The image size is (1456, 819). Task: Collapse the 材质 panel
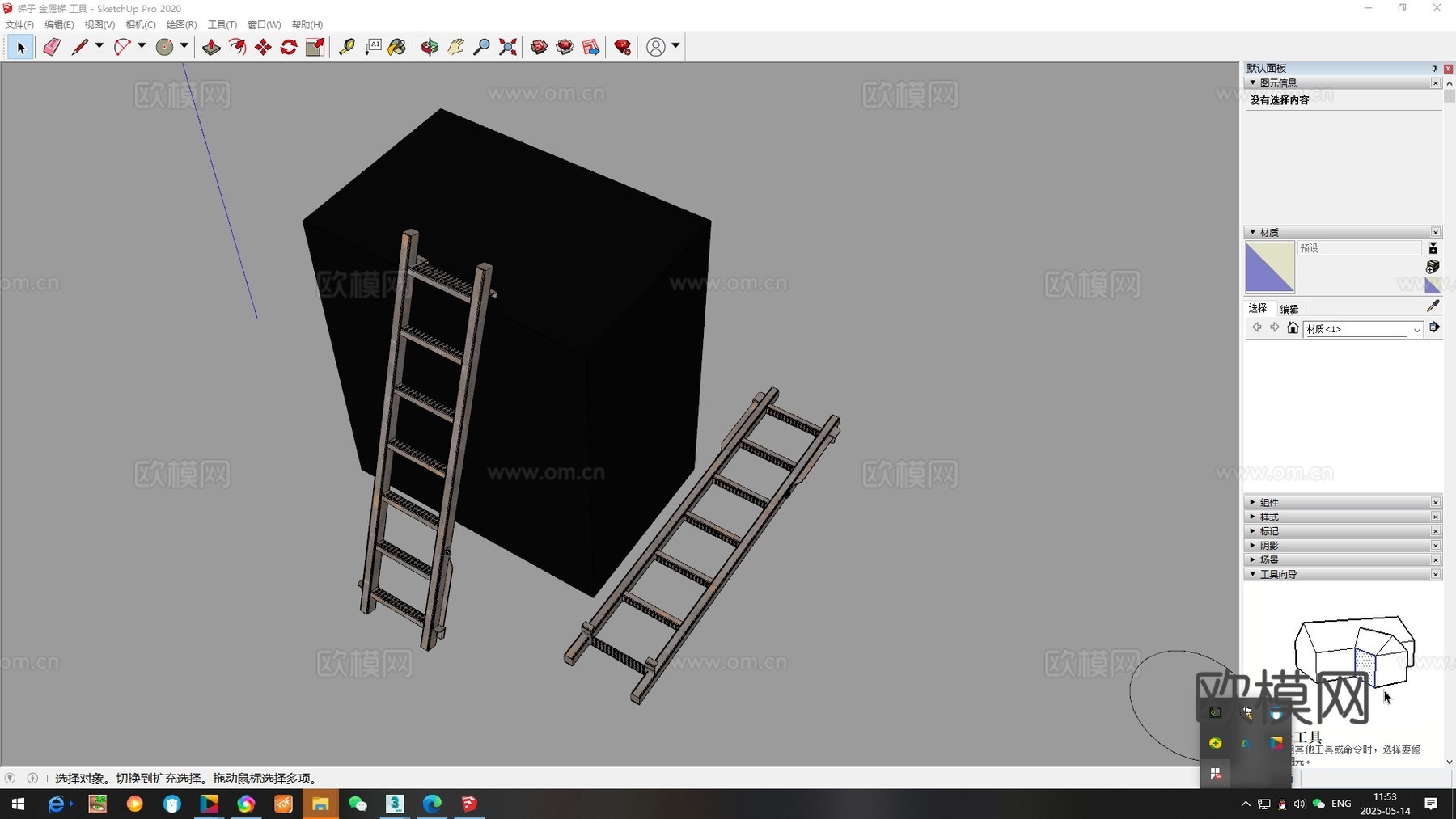click(1253, 233)
